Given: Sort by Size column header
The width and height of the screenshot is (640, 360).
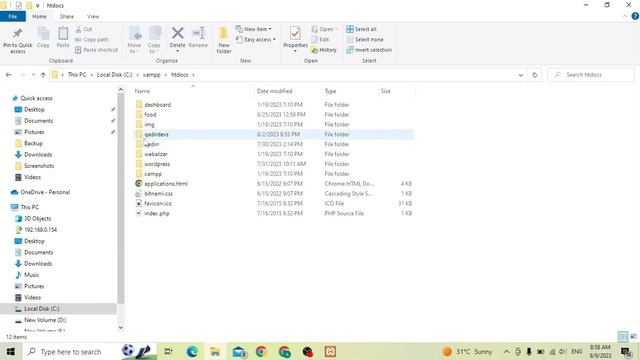Looking at the screenshot, I should pos(396,91).
